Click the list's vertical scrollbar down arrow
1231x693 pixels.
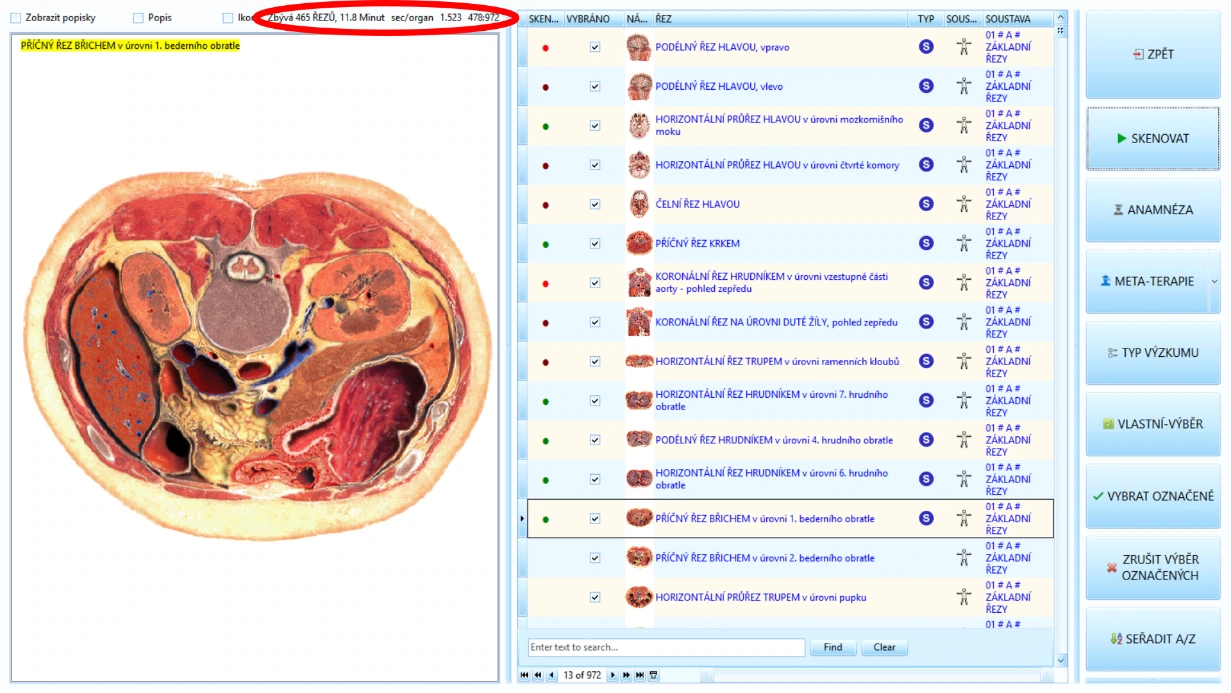click(1061, 659)
